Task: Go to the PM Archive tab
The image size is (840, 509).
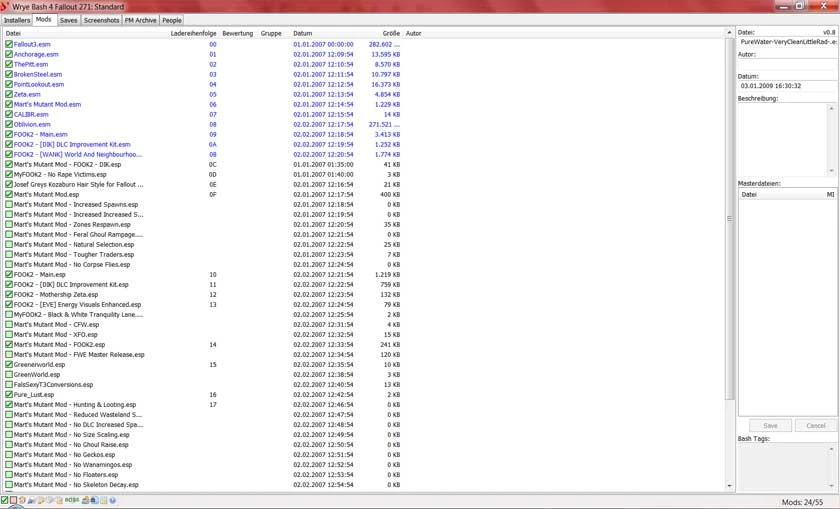Action: (140, 20)
